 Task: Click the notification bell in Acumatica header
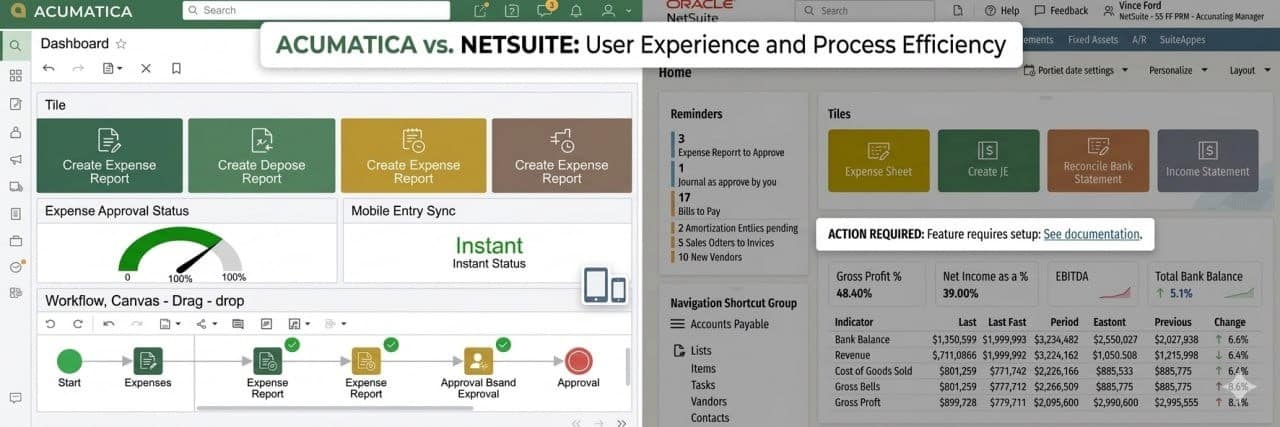(576, 11)
